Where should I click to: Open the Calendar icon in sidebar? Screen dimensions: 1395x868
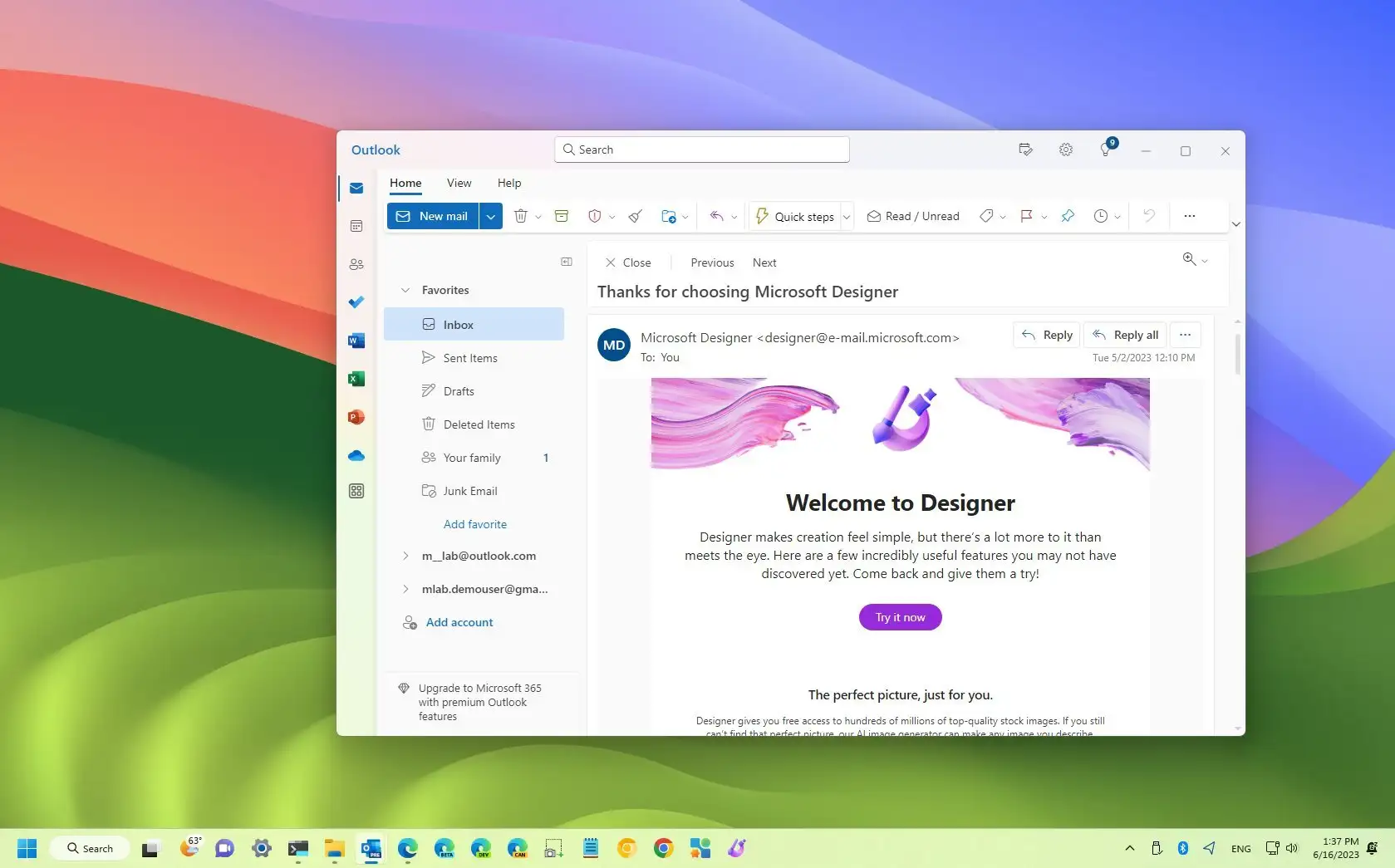(x=356, y=226)
